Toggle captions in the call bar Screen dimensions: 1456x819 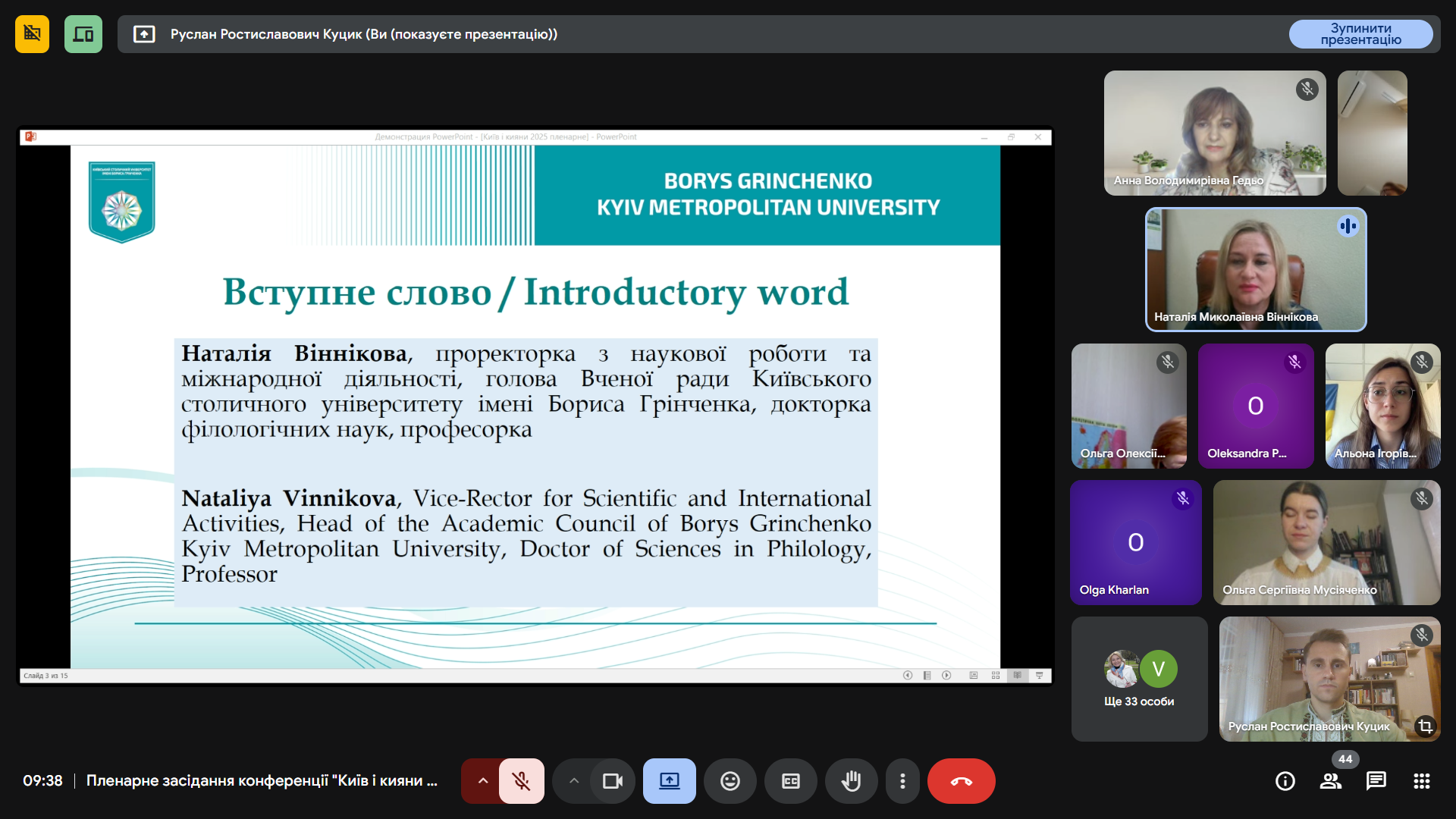pyautogui.click(x=790, y=781)
